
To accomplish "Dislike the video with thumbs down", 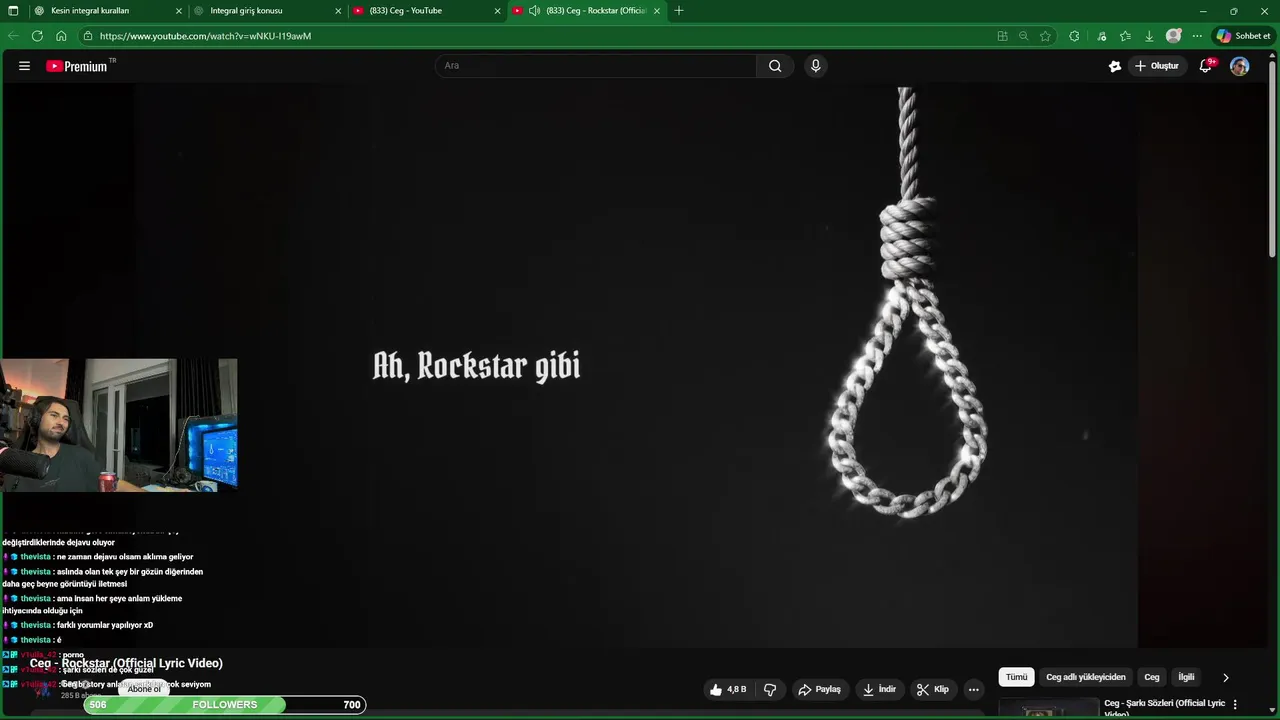I will tap(770, 689).
